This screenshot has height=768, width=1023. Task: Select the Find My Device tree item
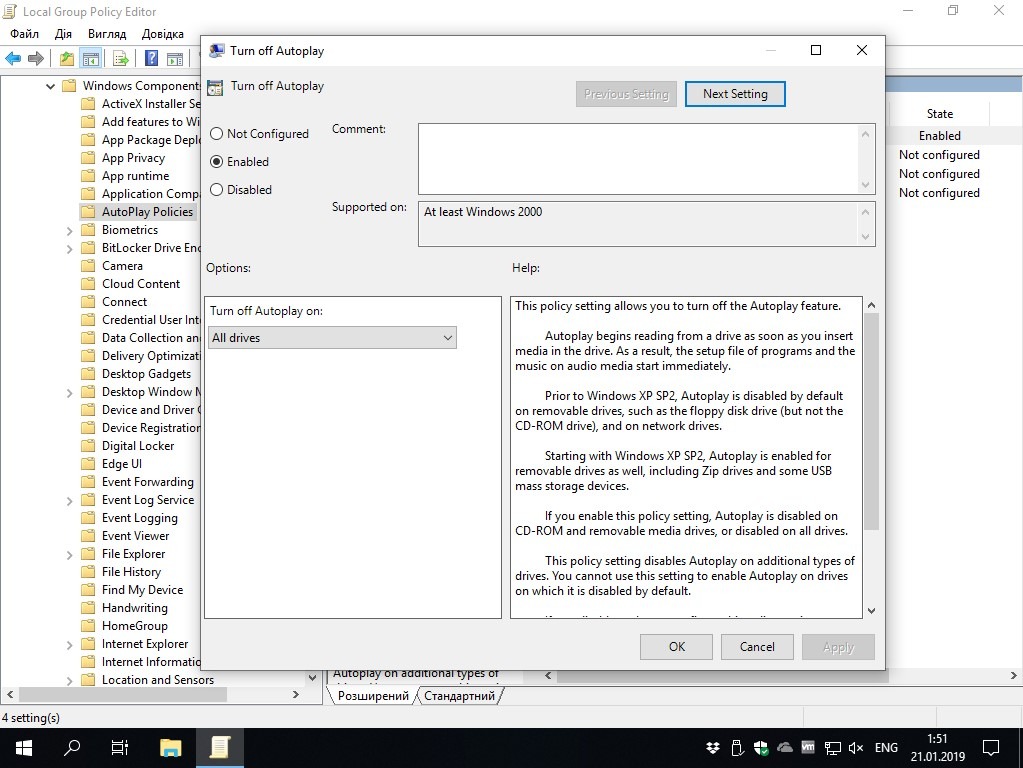pos(142,591)
